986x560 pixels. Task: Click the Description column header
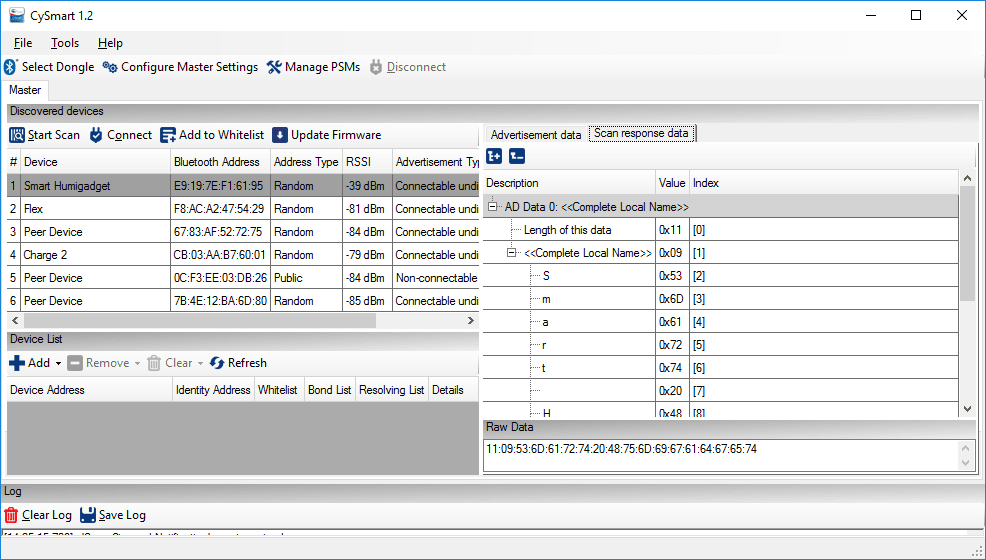tap(569, 183)
